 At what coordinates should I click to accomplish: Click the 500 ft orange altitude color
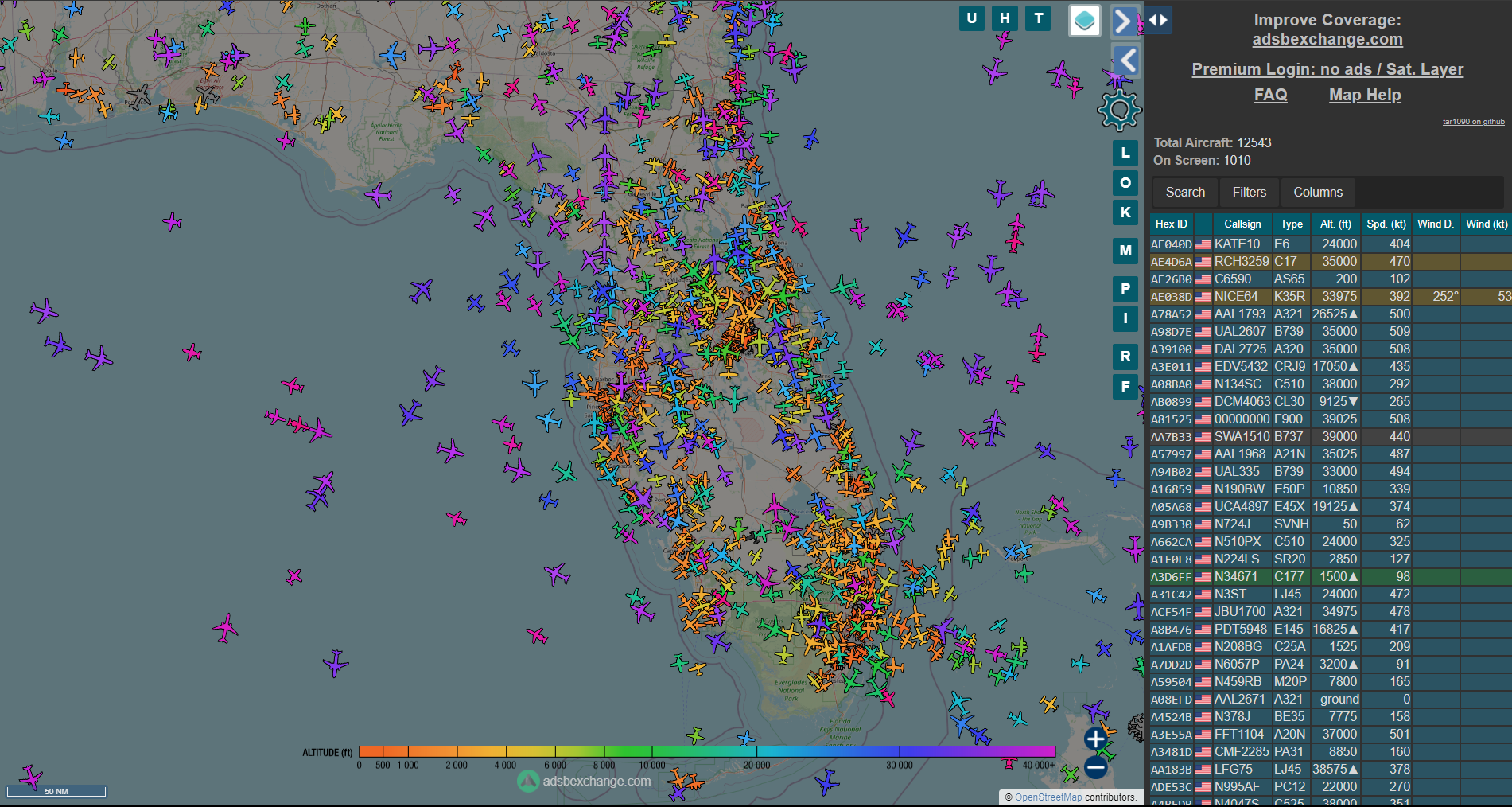(x=383, y=751)
